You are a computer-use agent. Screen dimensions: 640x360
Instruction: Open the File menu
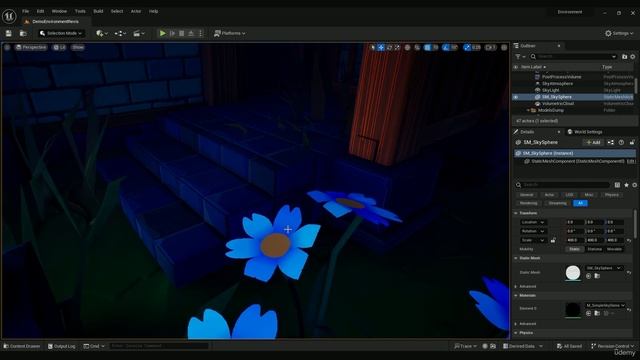point(25,11)
